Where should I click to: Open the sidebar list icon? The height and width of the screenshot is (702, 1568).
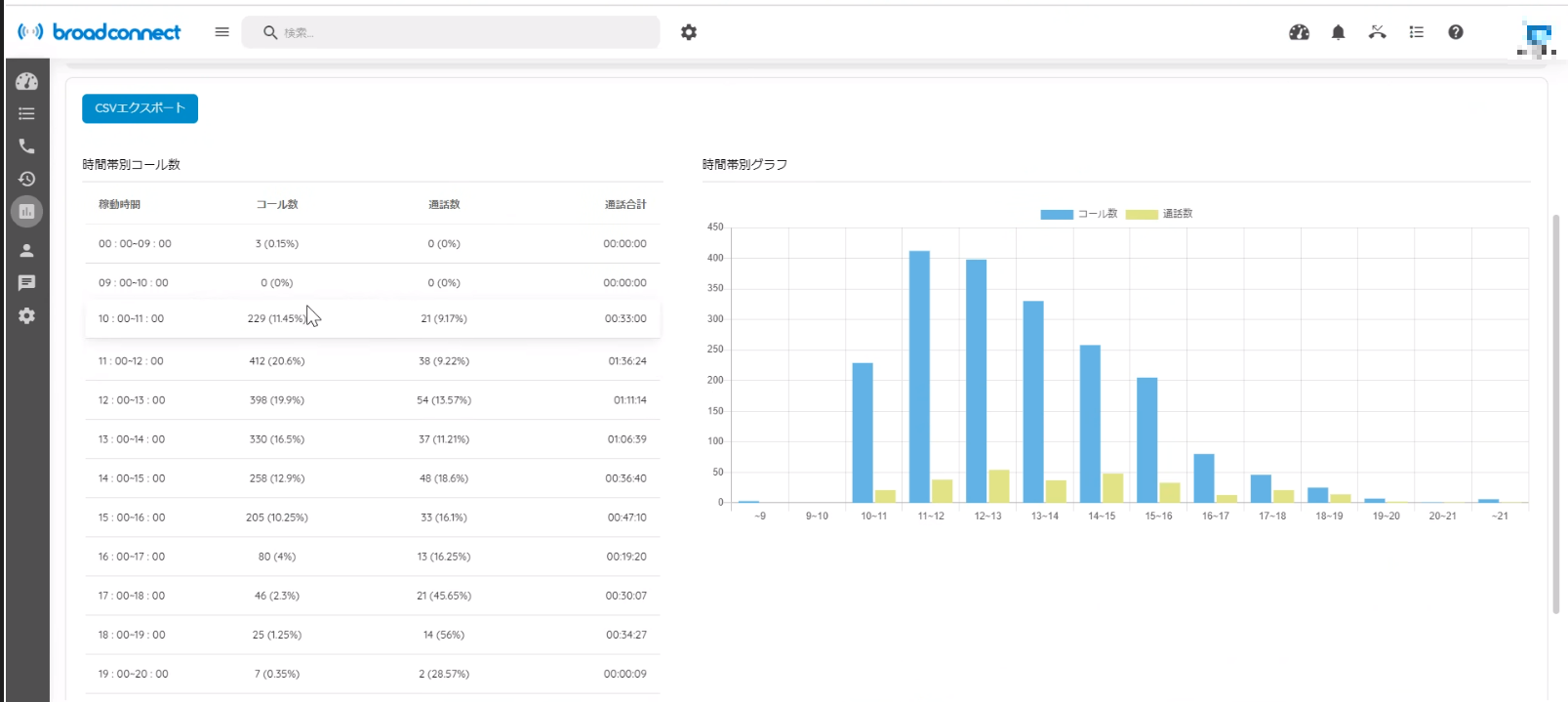pos(26,114)
